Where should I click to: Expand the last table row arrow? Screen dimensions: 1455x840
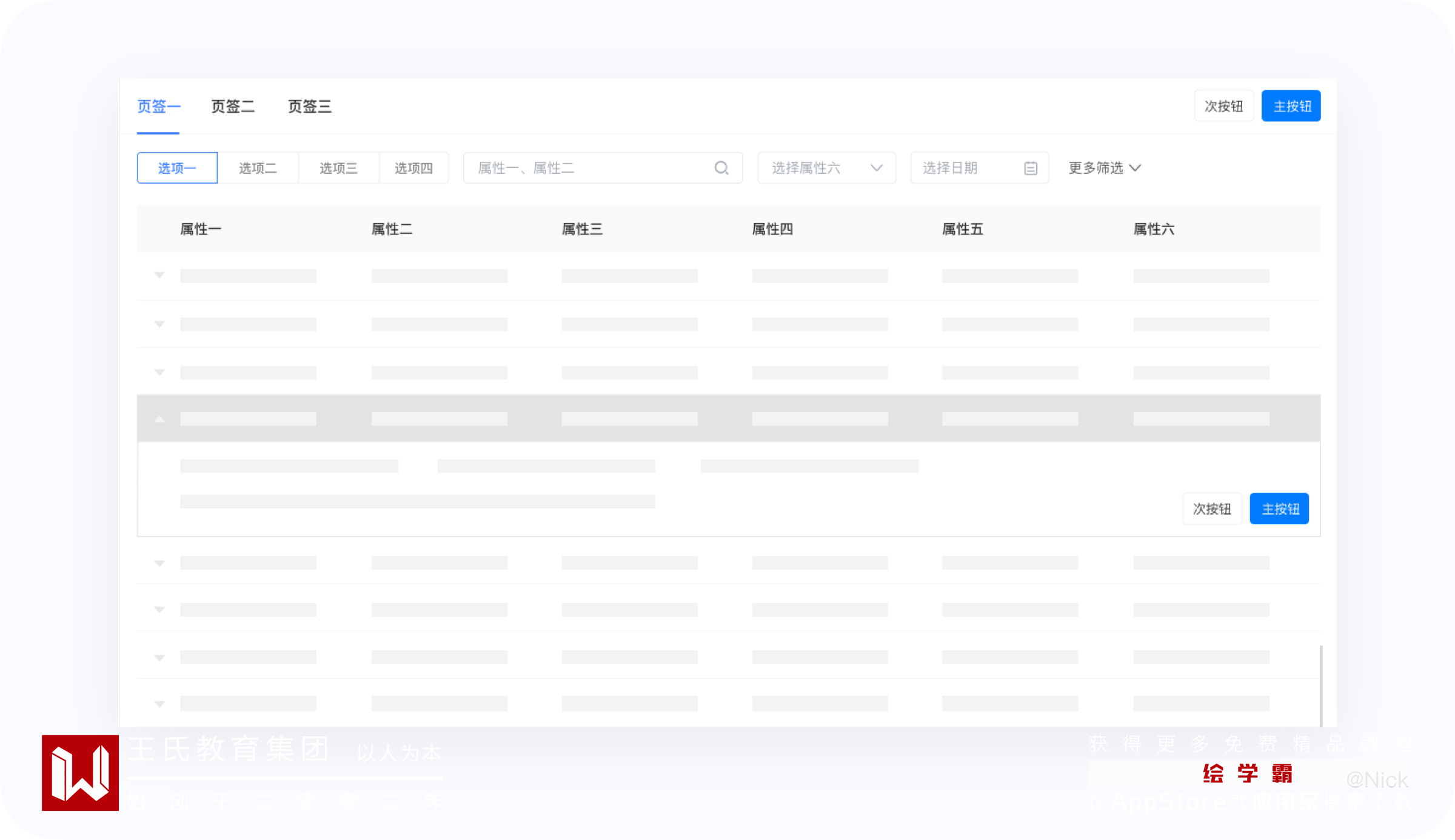tap(159, 704)
